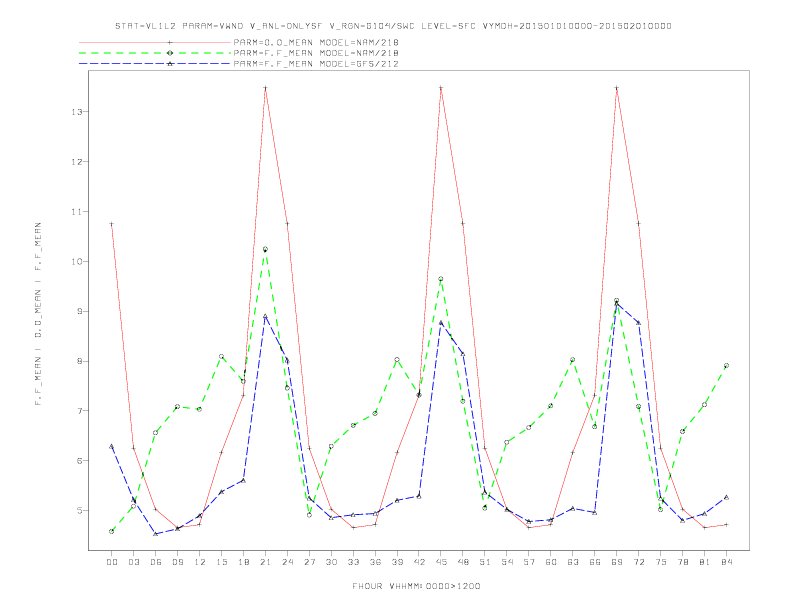Screen dimensions: 792x612
Task: Click x-axis tick label 36
Action: tap(375, 562)
